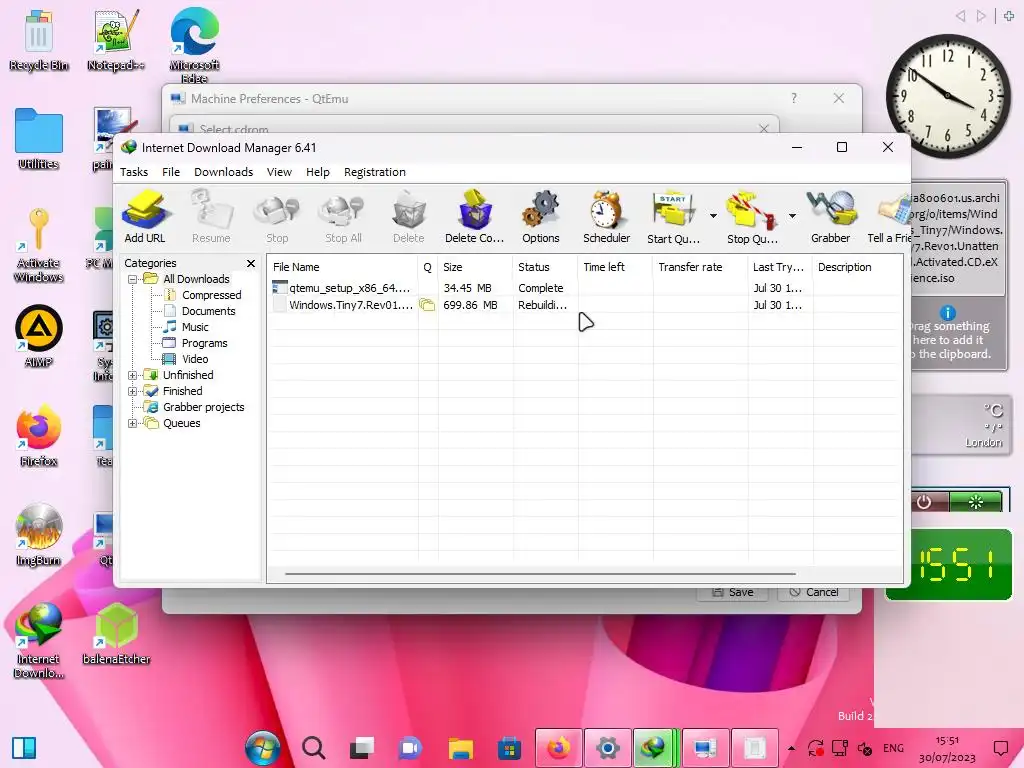Screen dimensions: 1024x768
Task: Select the Windows.Tiny7.Rev01 download row
Action: (584, 305)
